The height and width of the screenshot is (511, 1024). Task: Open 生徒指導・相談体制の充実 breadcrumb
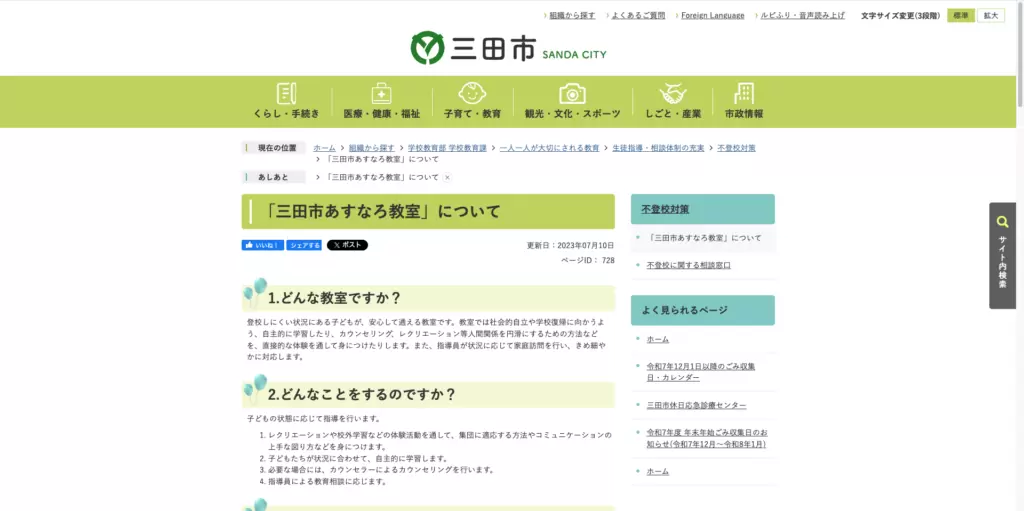tap(658, 148)
